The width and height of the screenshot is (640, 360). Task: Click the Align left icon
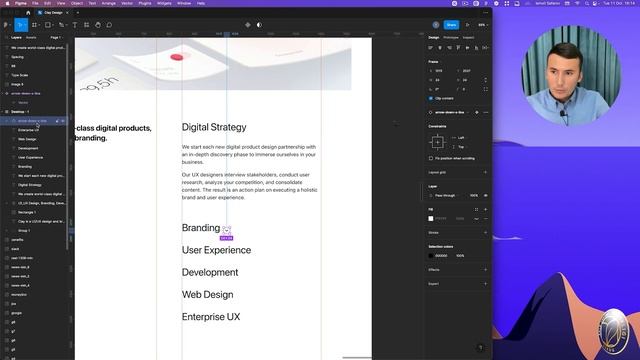coord(430,48)
